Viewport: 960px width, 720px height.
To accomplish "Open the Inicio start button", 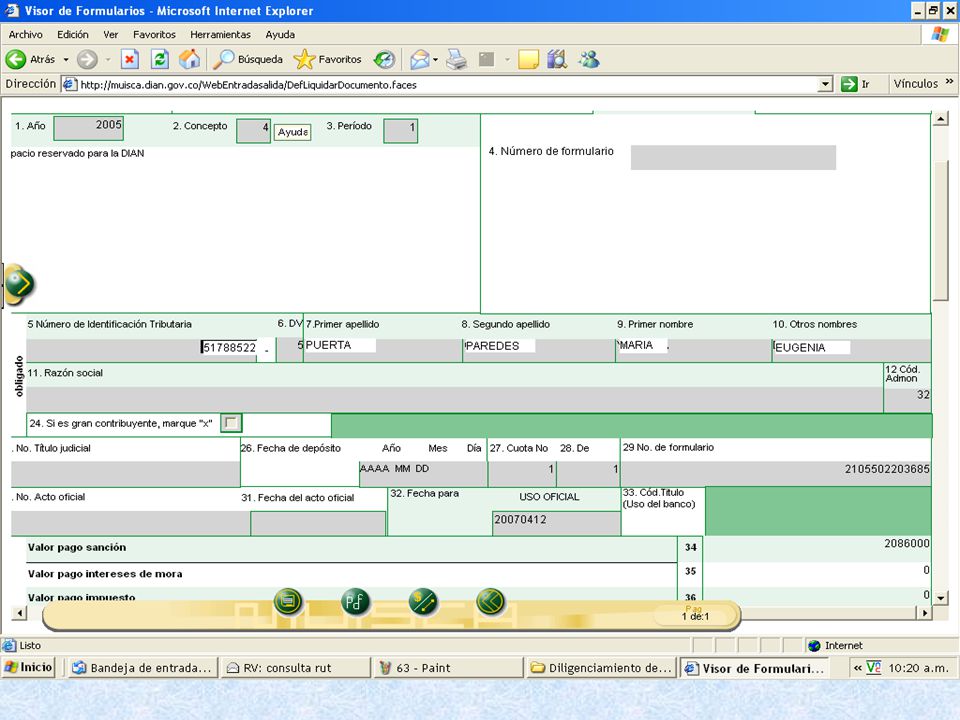I will tap(28, 667).
